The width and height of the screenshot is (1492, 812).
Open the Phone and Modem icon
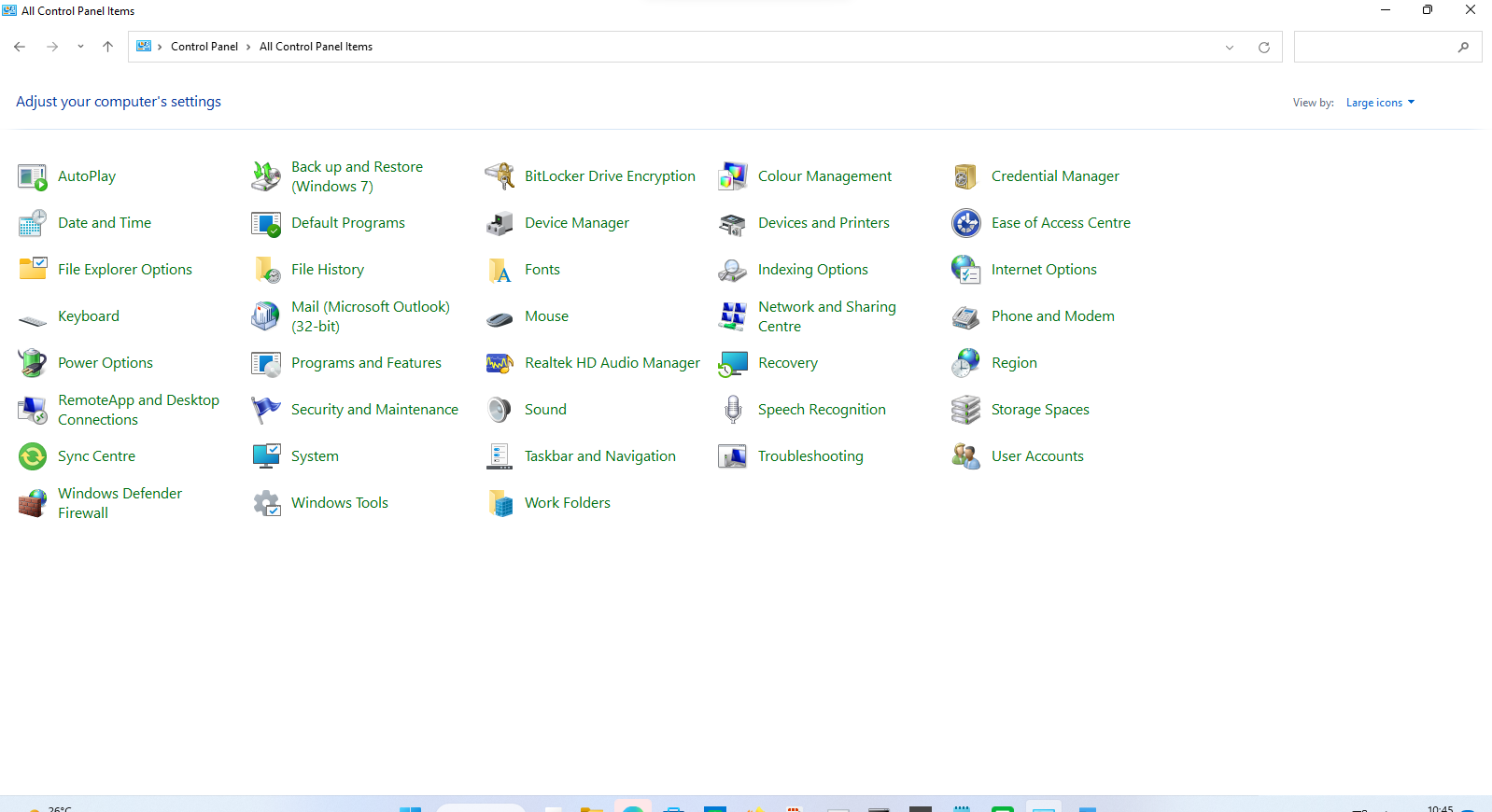click(966, 316)
